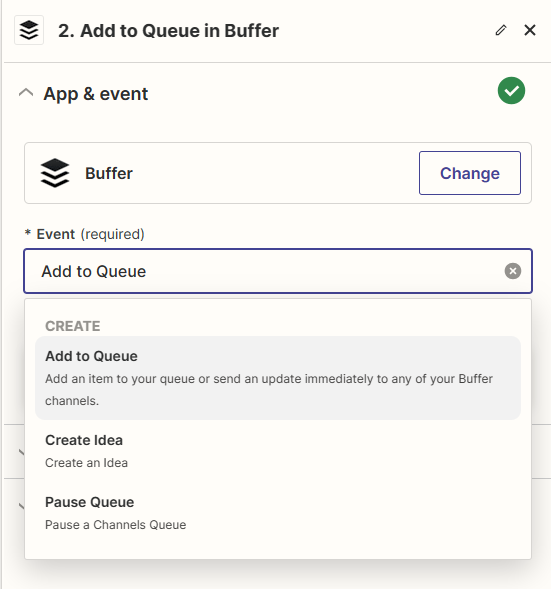Click the step title 2. Add to Queue in Buffer
The image size is (551, 589).
pyautogui.click(x=168, y=30)
